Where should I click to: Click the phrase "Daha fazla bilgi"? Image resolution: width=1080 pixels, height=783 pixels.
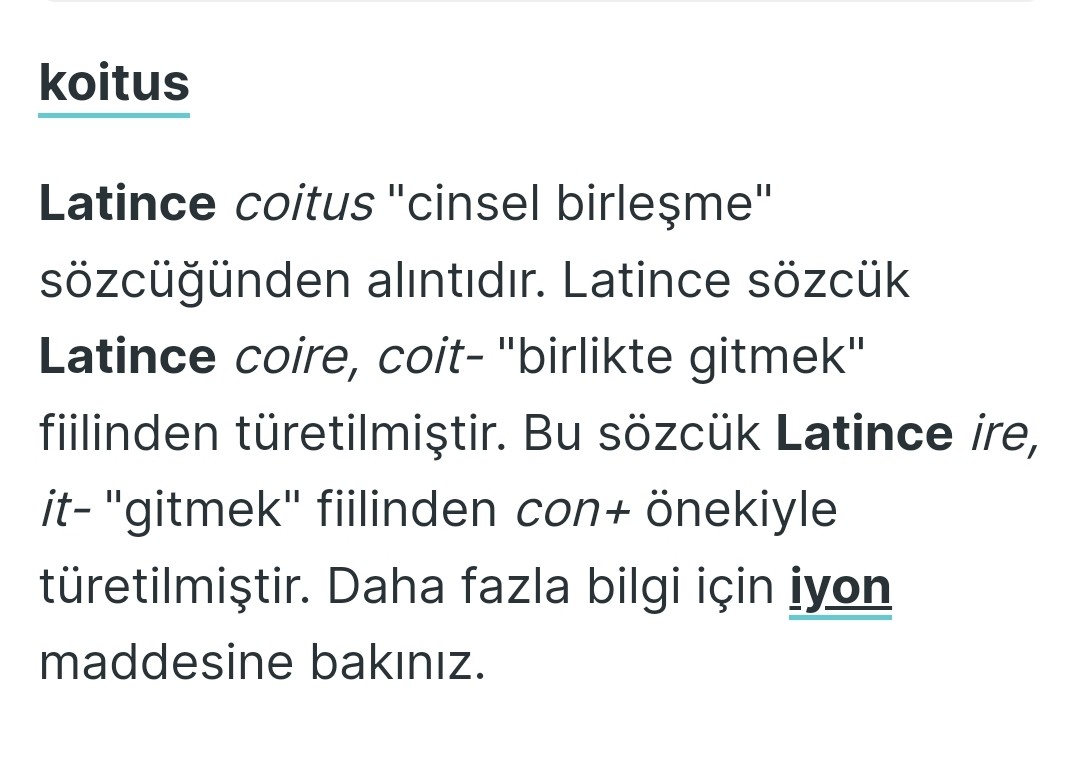coord(494,587)
